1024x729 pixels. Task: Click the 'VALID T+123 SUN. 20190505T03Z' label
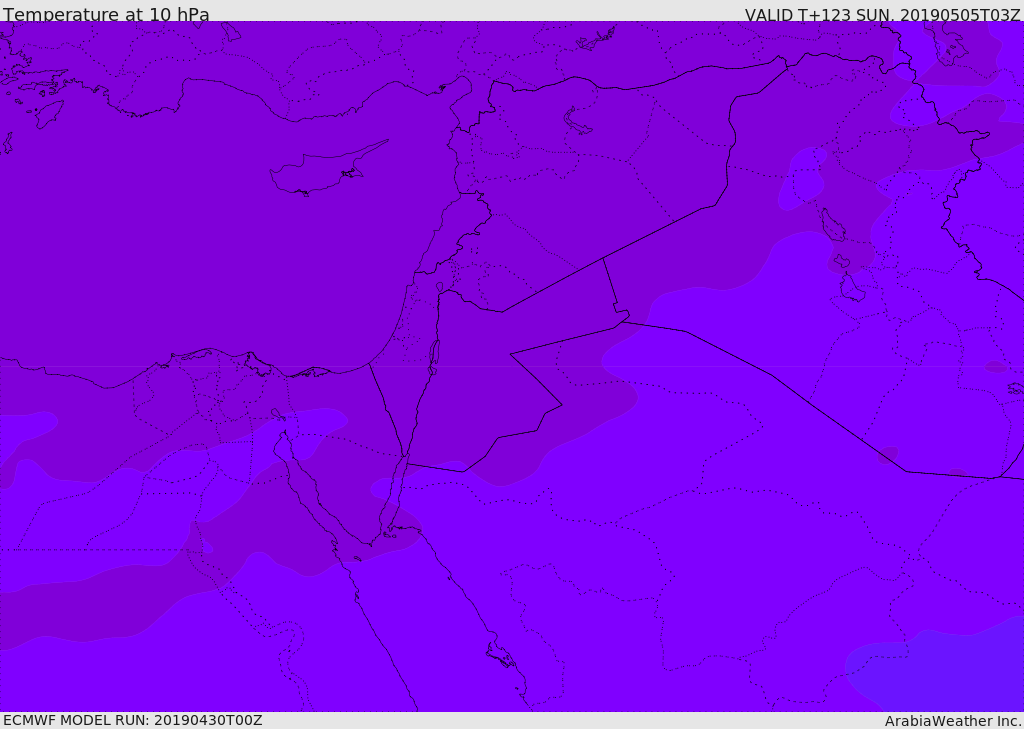point(882,15)
